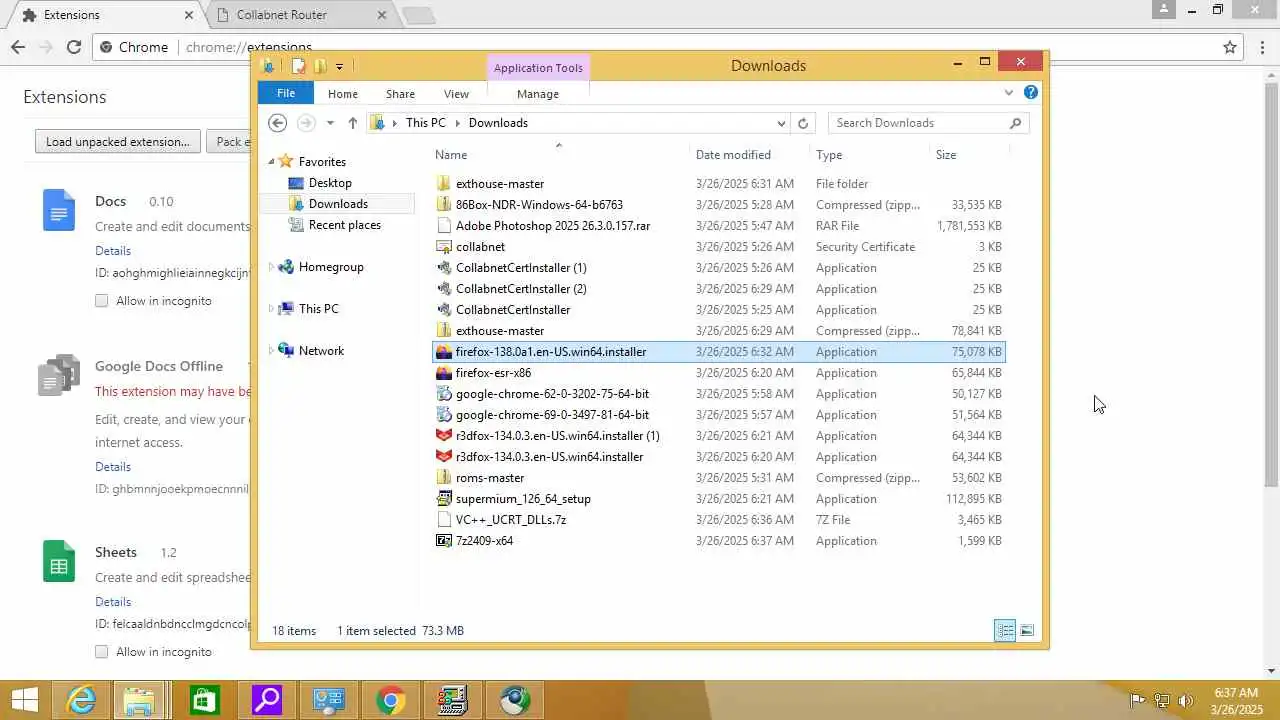Screen dimensions: 1280x720
Task: Open the previous locations dropdown in the Explorer address bar
Action: click(x=781, y=123)
